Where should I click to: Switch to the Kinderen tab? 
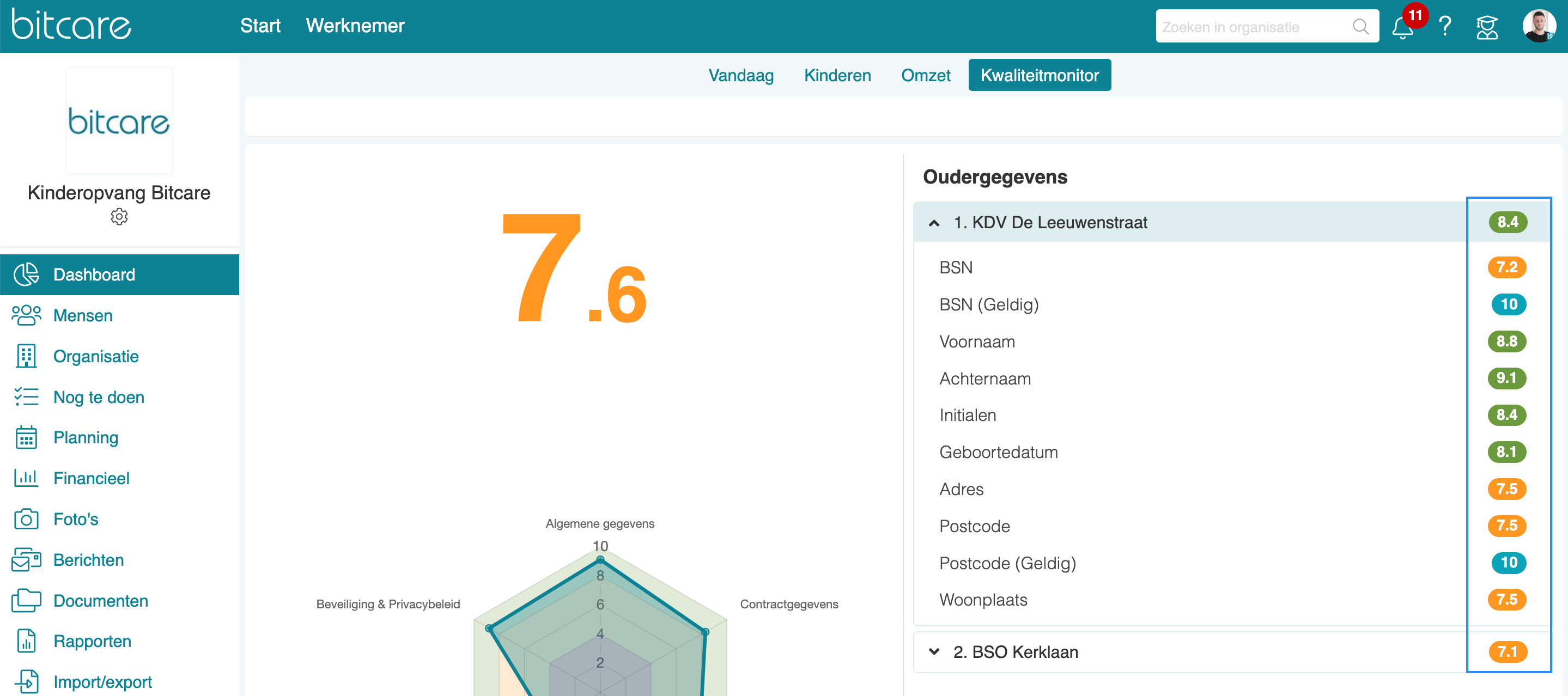(x=837, y=75)
